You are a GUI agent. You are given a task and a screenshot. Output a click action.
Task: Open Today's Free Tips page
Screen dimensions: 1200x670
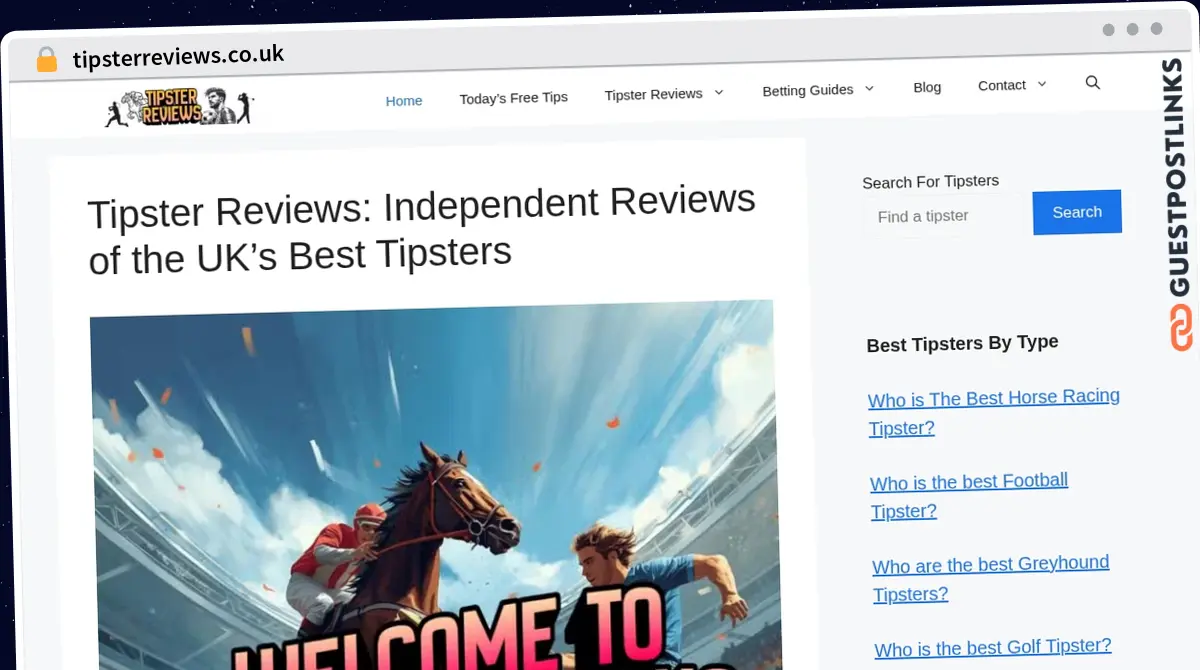coord(513,98)
